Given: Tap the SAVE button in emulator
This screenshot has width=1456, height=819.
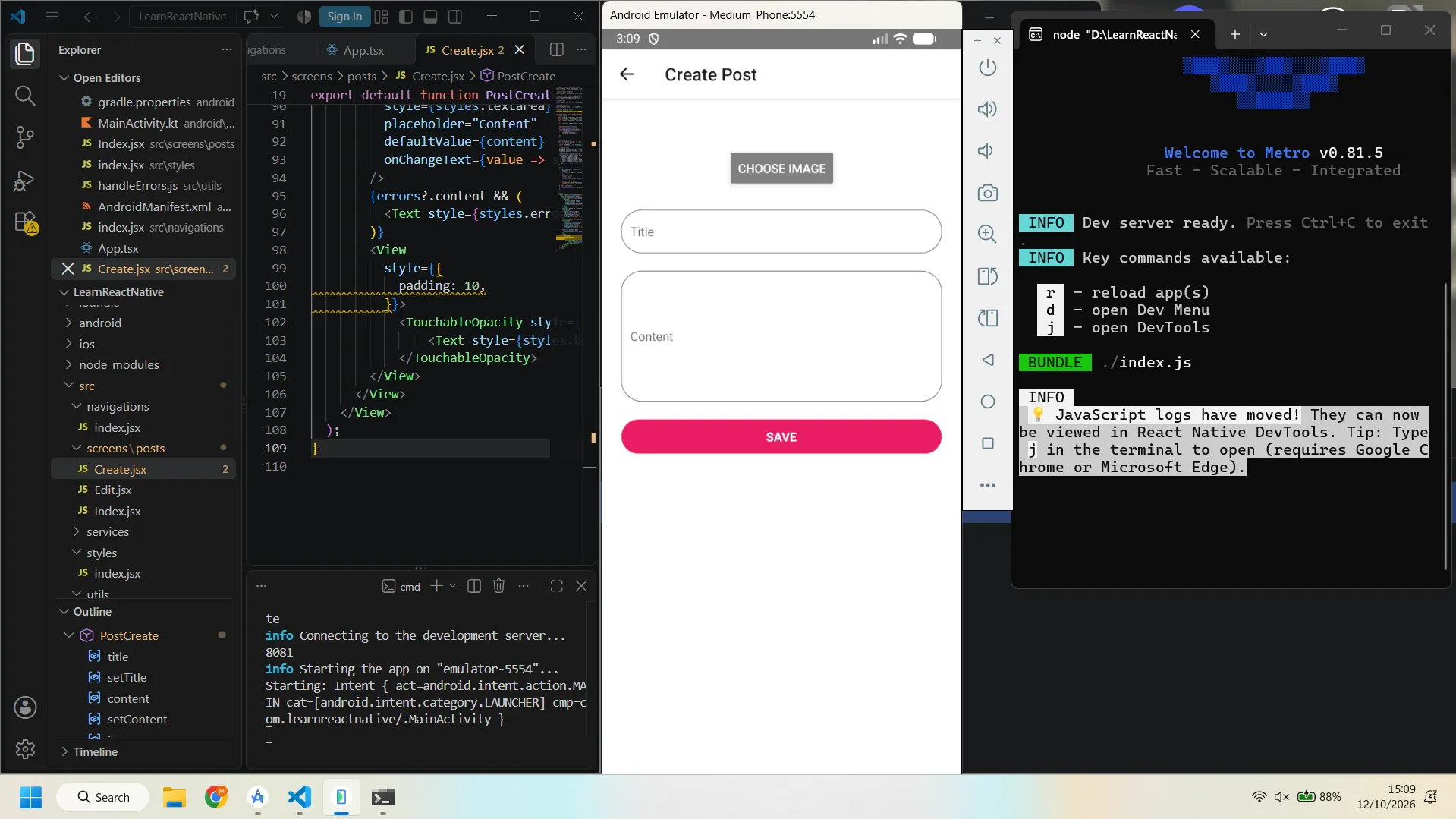Looking at the screenshot, I should click(781, 437).
